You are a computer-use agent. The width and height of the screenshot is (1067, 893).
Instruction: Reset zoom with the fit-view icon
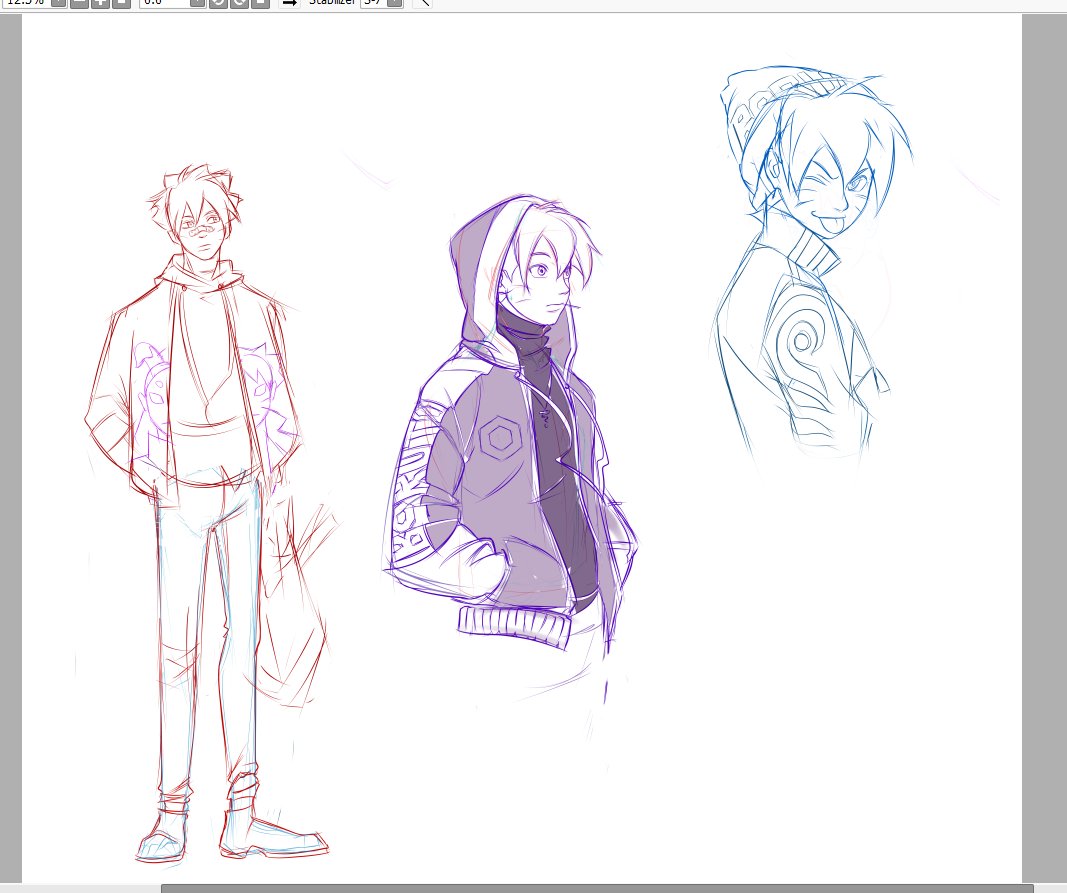121,4
